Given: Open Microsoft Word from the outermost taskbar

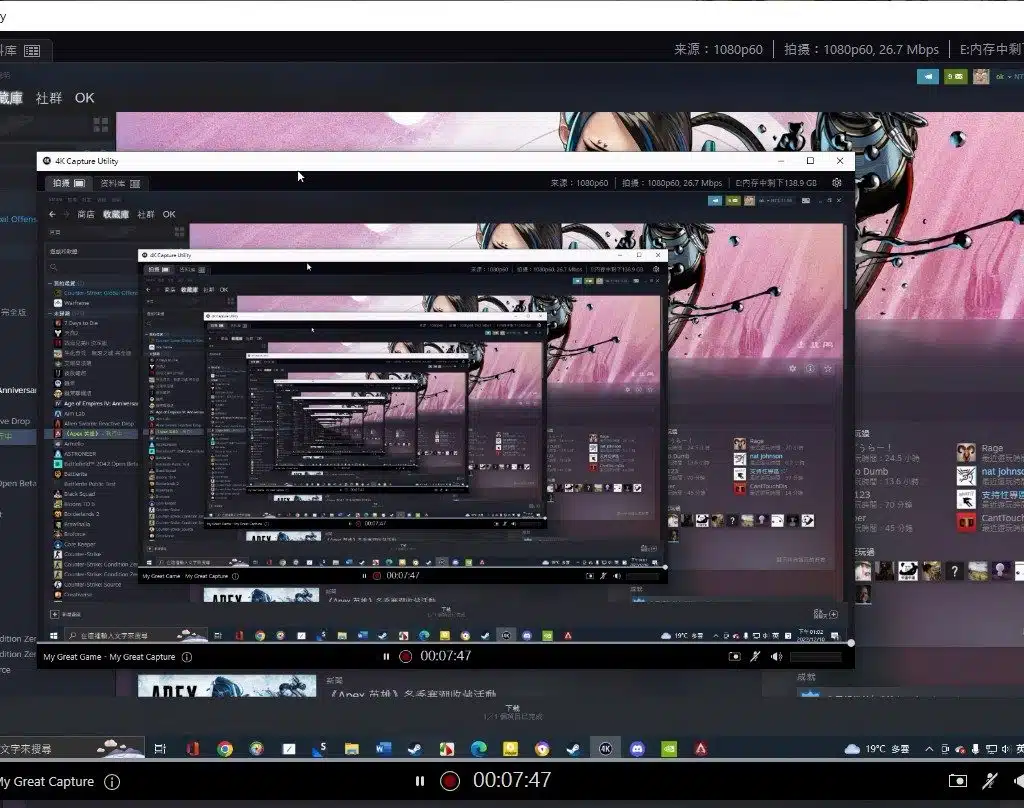Looking at the screenshot, I should (x=383, y=748).
